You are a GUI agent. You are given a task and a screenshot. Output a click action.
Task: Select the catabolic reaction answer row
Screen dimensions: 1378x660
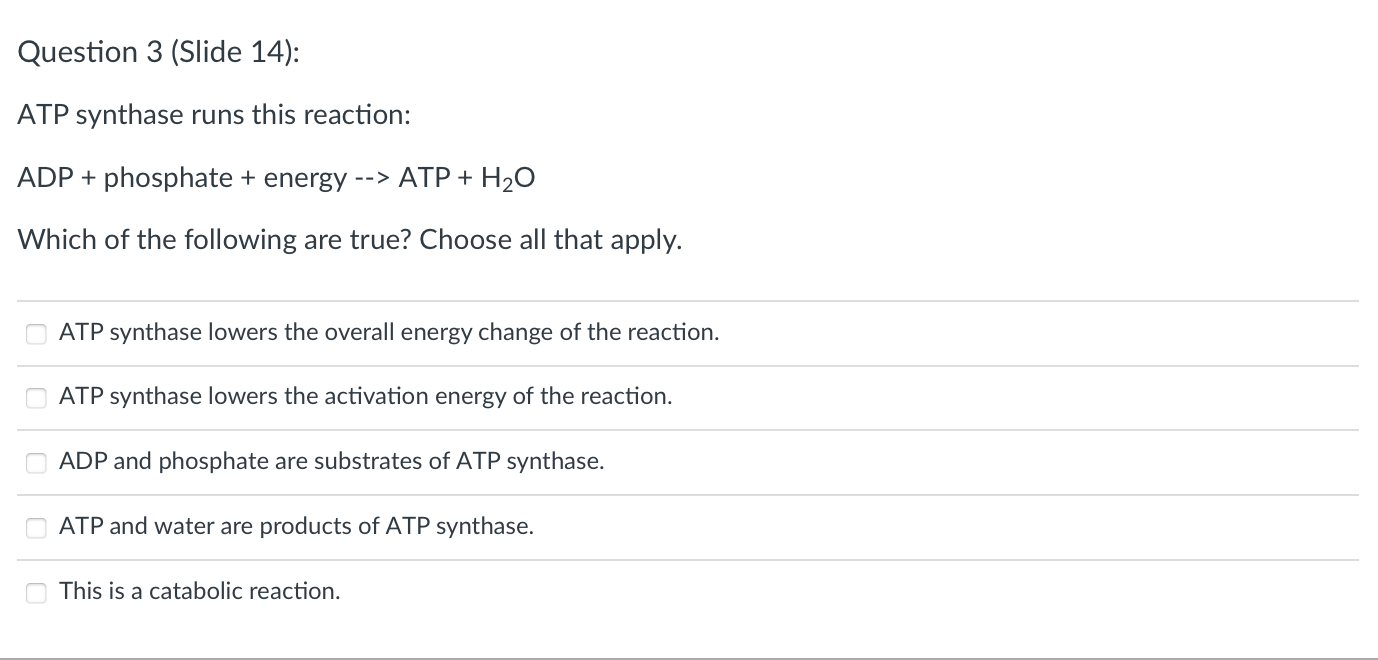point(200,592)
